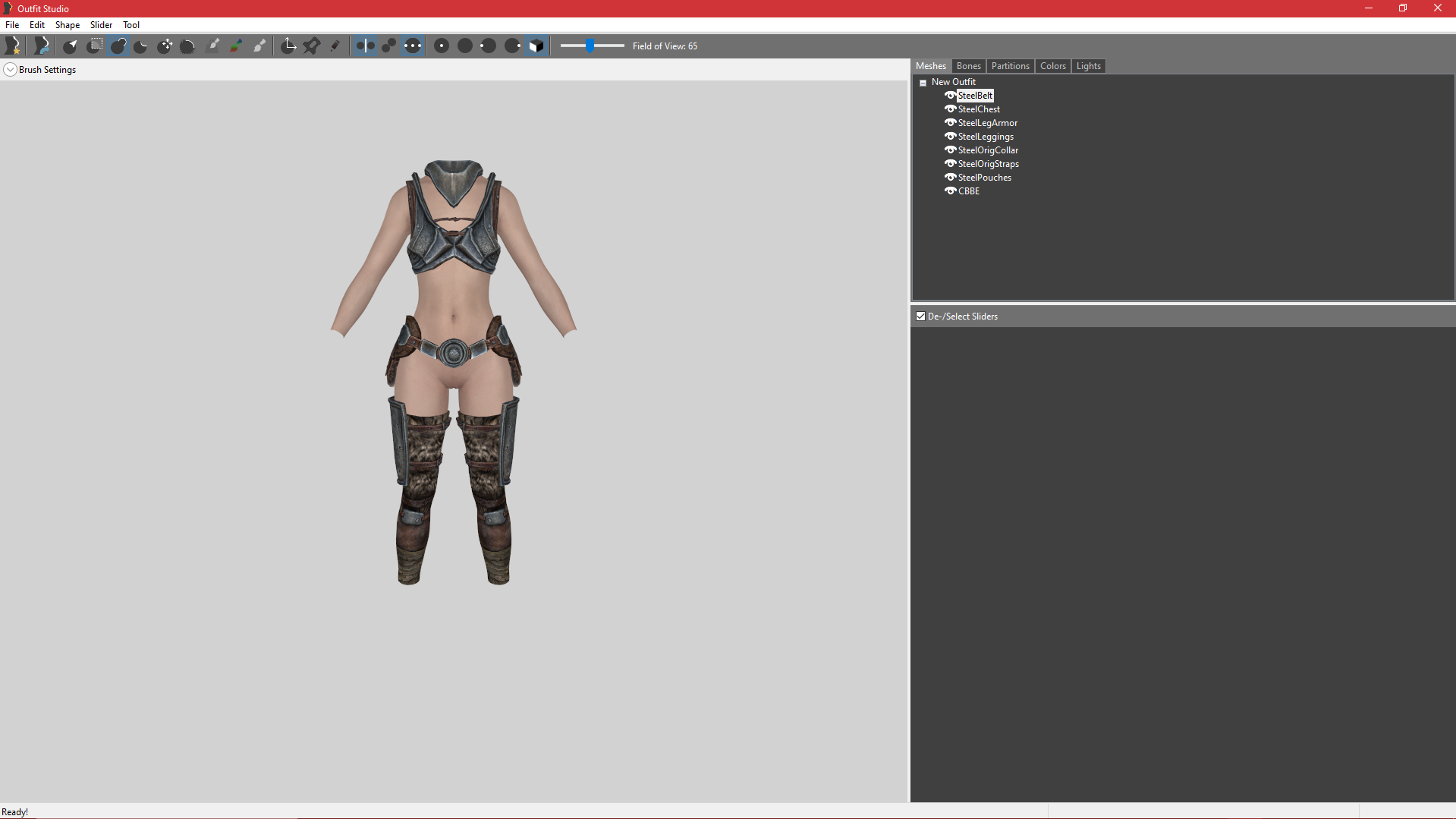The height and width of the screenshot is (819, 1456).
Task: Hide the SteelPouches mesh
Action: click(950, 178)
